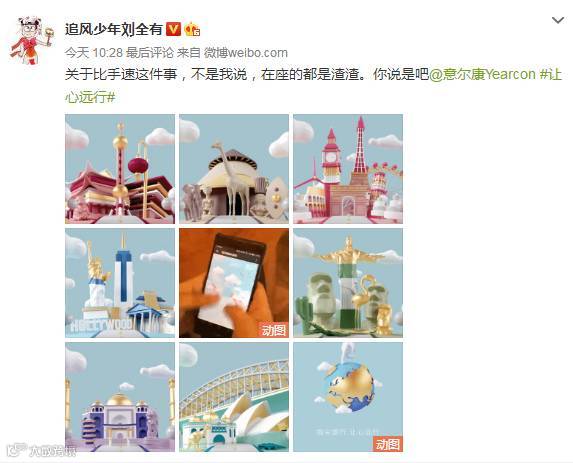Open the Big Ben and Eiffel Tower thumbnail
The image size is (573, 463).
[348, 169]
